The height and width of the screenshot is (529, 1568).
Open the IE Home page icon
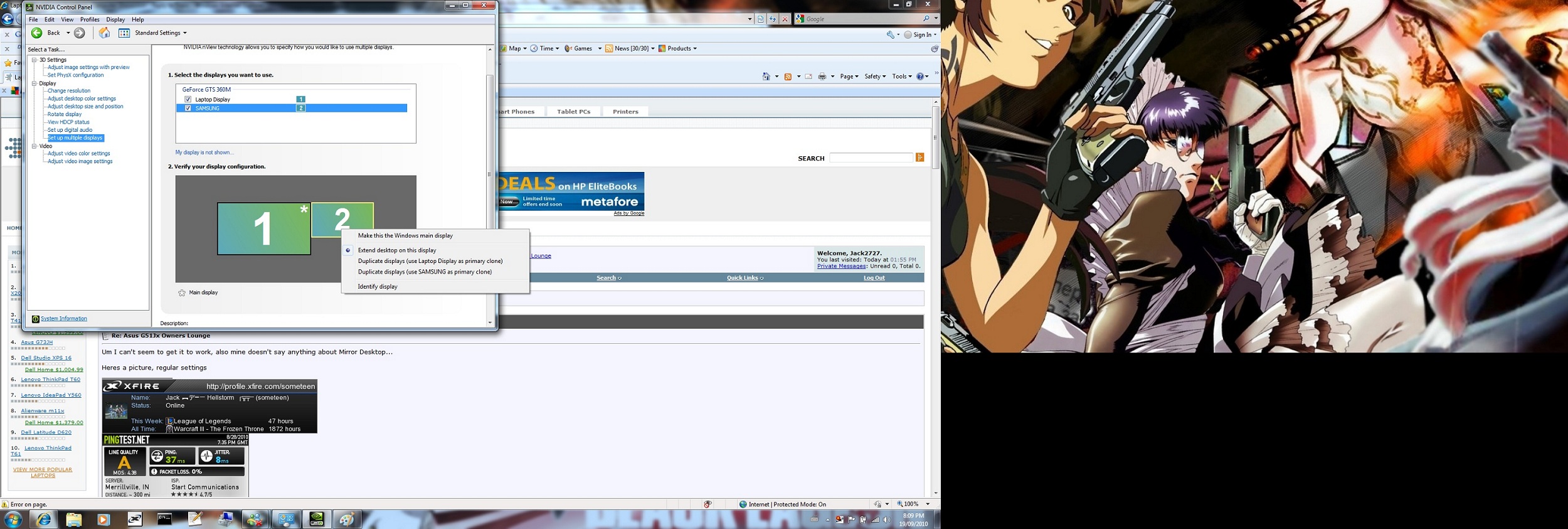(766, 77)
